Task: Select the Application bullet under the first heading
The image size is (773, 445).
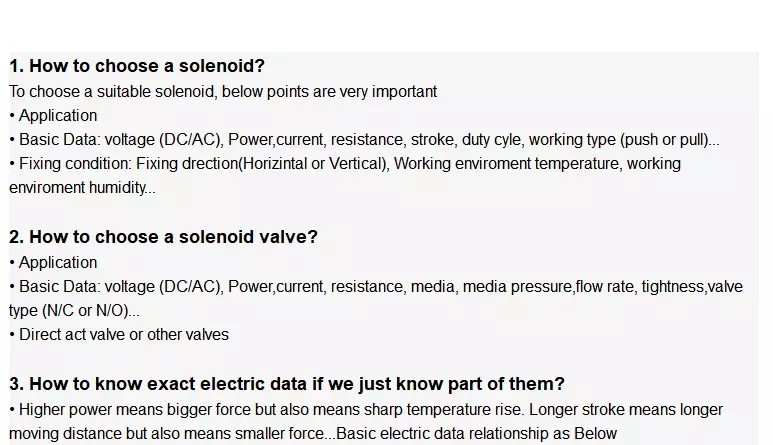Action: [x=57, y=115]
